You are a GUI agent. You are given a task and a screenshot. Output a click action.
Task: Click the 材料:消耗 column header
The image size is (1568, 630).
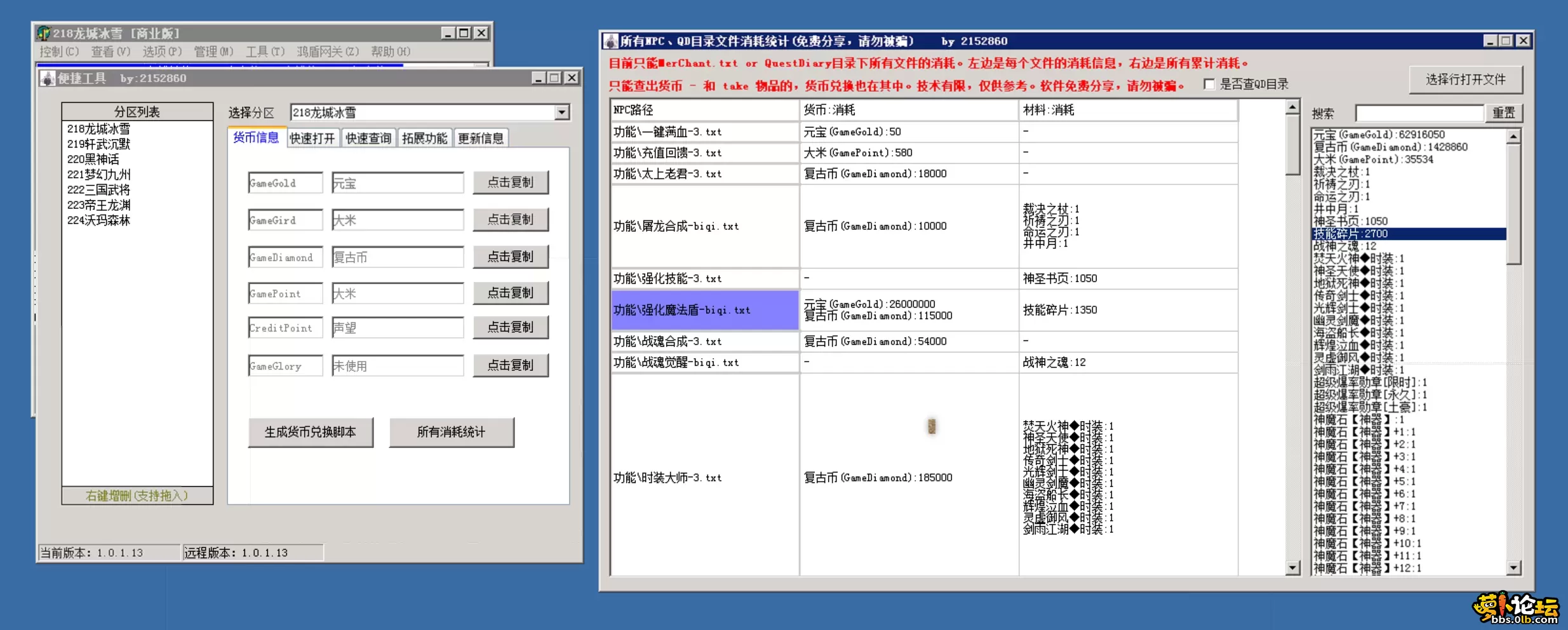[x=1129, y=111]
